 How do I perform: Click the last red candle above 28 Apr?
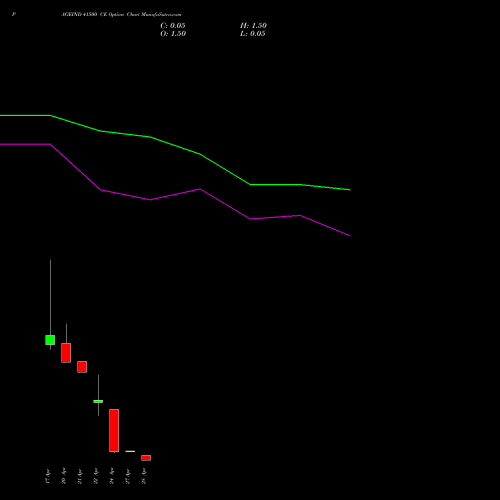146,458
